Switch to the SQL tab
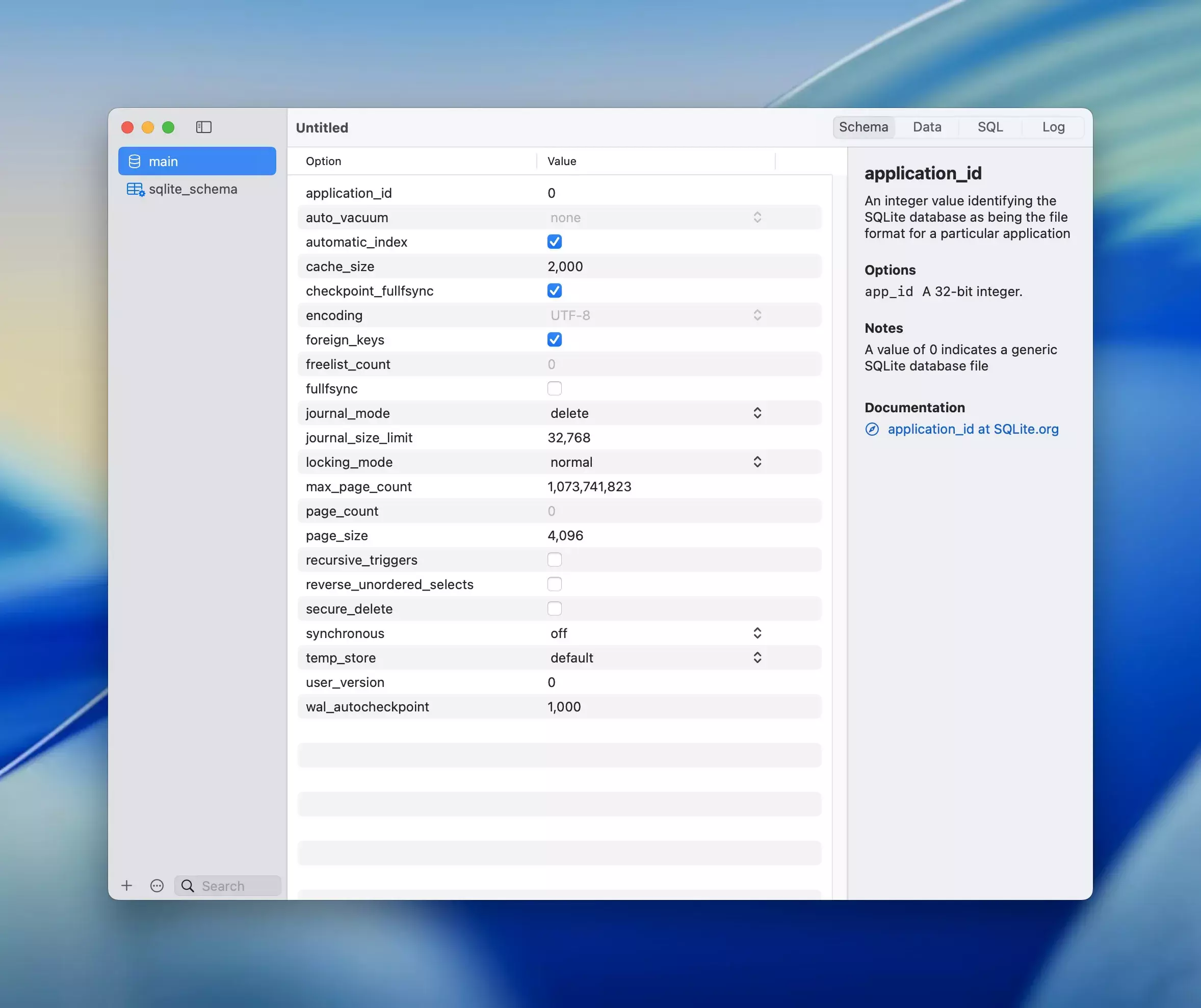Image resolution: width=1201 pixels, height=1008 pixels. (x=990, y=127)
